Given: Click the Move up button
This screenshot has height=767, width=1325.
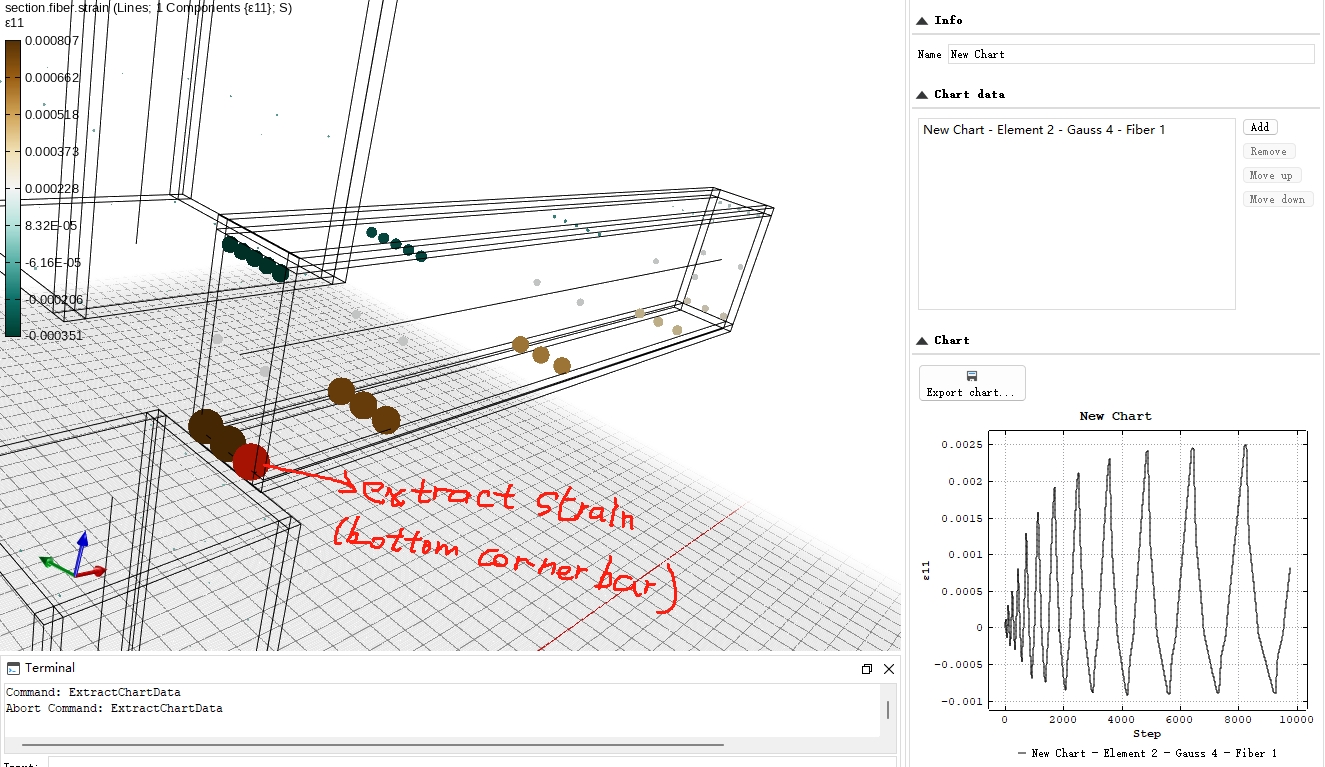Looking at the screenshot, I should tap(1272, 175).
